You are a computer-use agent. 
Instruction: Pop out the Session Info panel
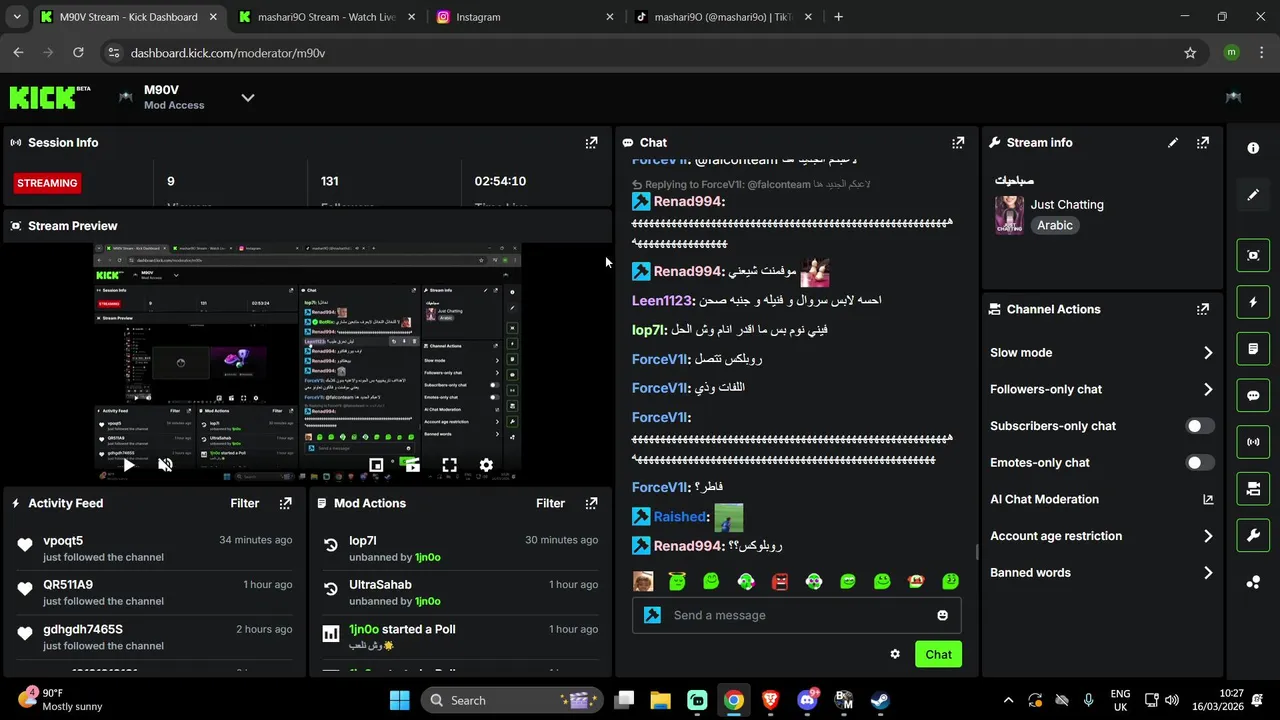(x=591, y=143)
